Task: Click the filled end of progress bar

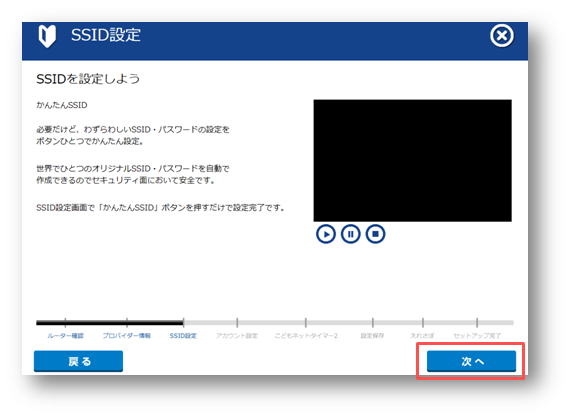Action: pyautogui.click(x=183, y=322)
